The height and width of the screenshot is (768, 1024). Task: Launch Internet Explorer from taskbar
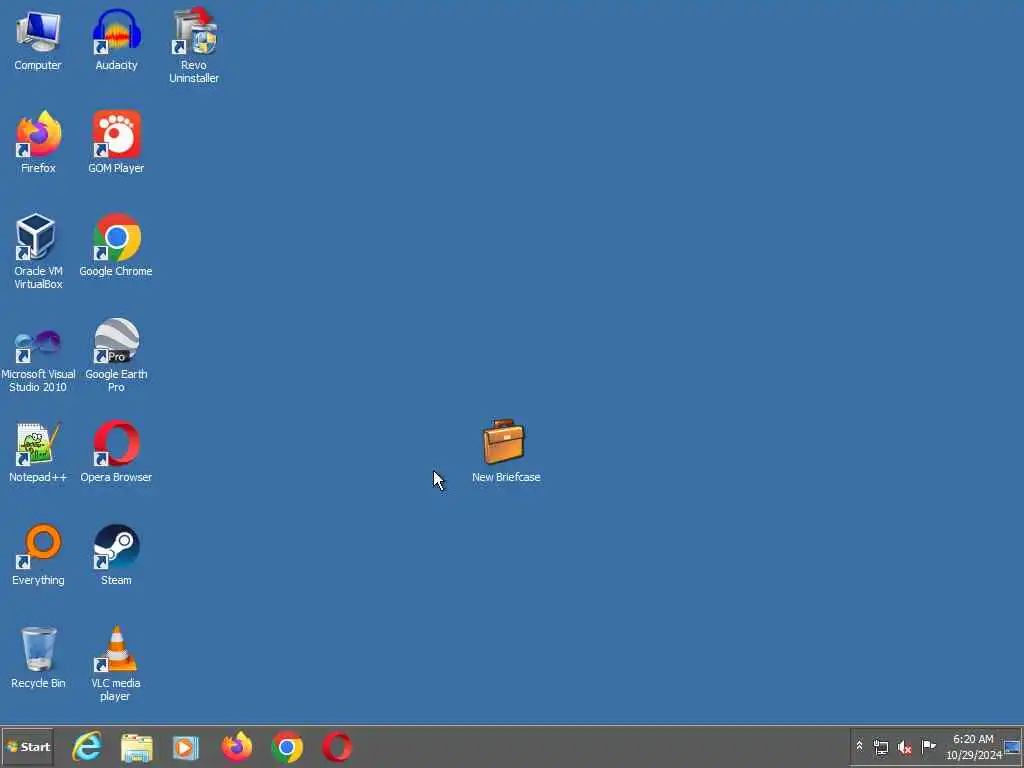[87, 747]
